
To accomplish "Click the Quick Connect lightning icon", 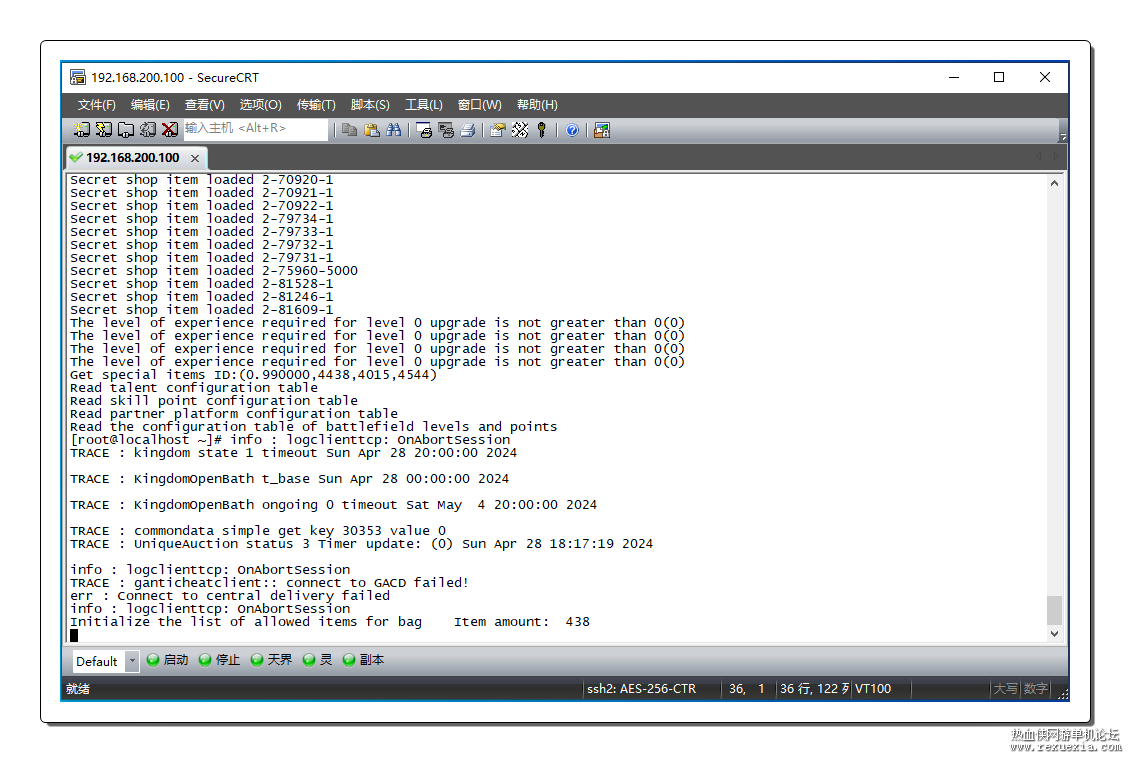I will [104, 130].
